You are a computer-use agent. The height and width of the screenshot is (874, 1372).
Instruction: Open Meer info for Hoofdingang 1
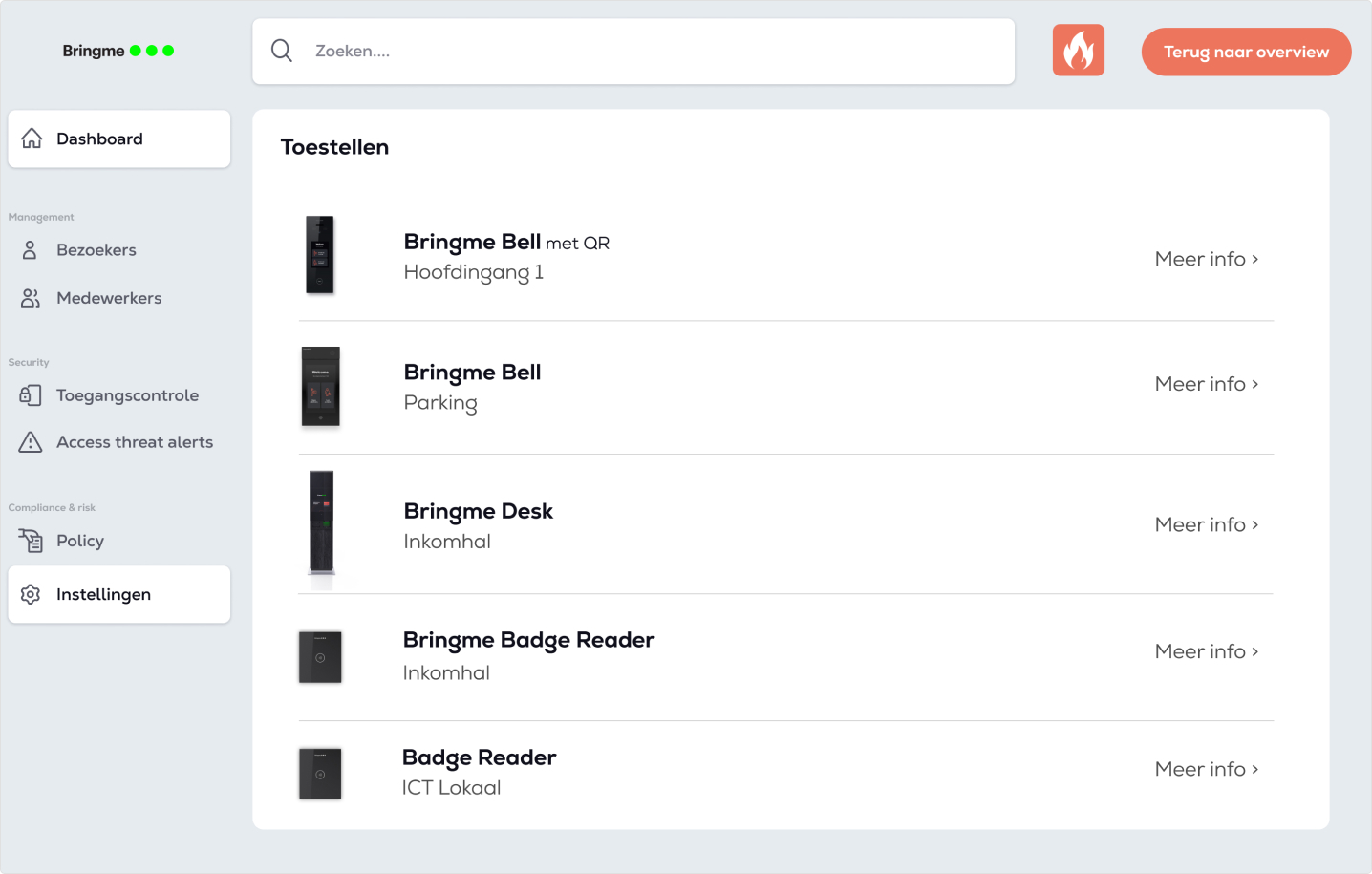tap(1207, 259)
